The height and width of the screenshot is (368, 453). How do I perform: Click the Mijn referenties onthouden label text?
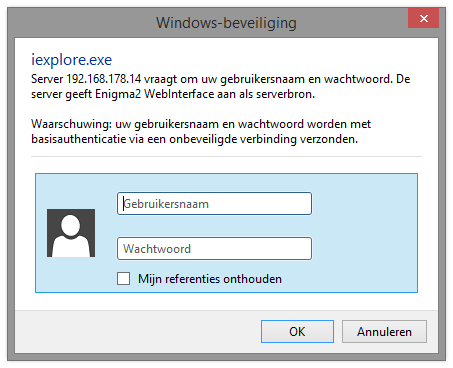tap(210, 279)
